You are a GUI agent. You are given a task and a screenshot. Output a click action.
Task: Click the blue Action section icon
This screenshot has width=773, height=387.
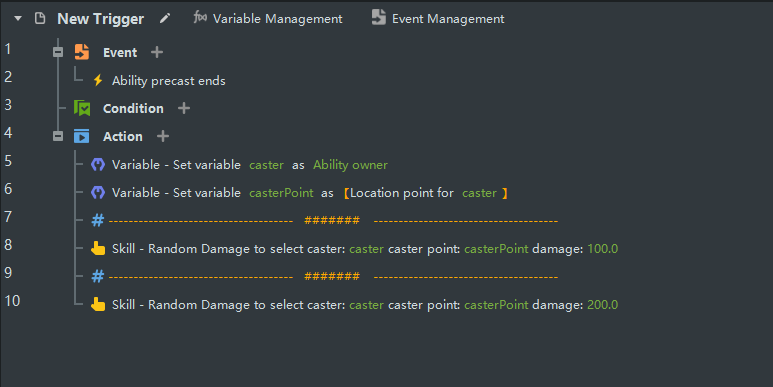click(x=81, y=136)
